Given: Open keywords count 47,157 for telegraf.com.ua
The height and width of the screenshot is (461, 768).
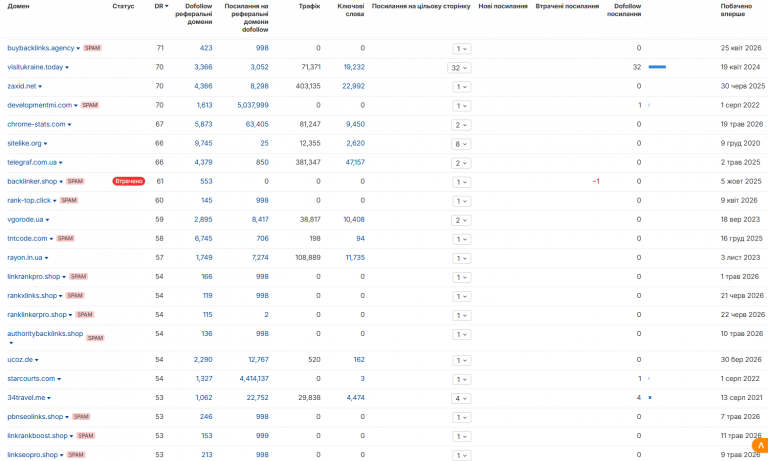Looking at the screenshot, I should point(355,163).
